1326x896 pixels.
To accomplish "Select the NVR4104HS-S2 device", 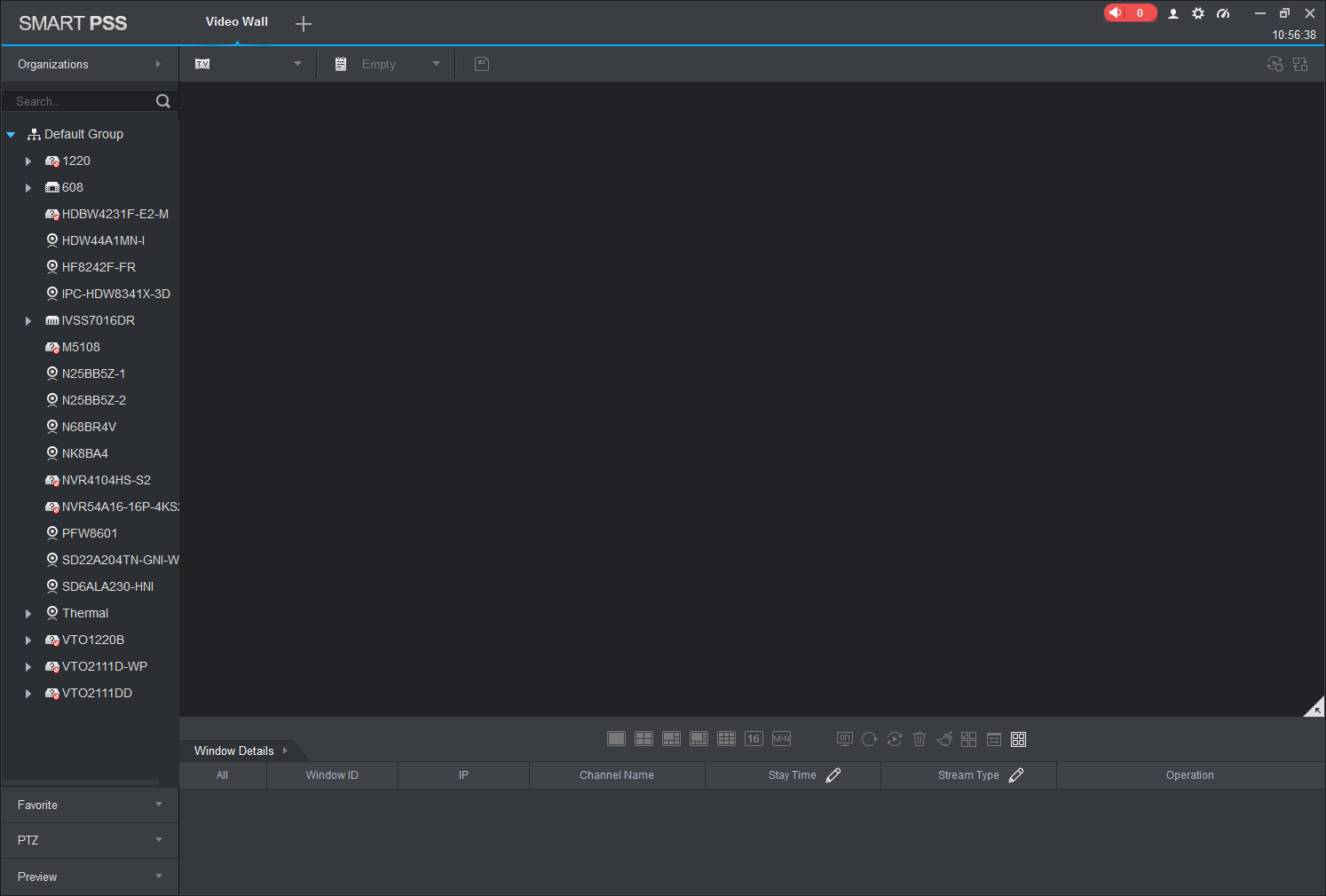I will 98,480.
